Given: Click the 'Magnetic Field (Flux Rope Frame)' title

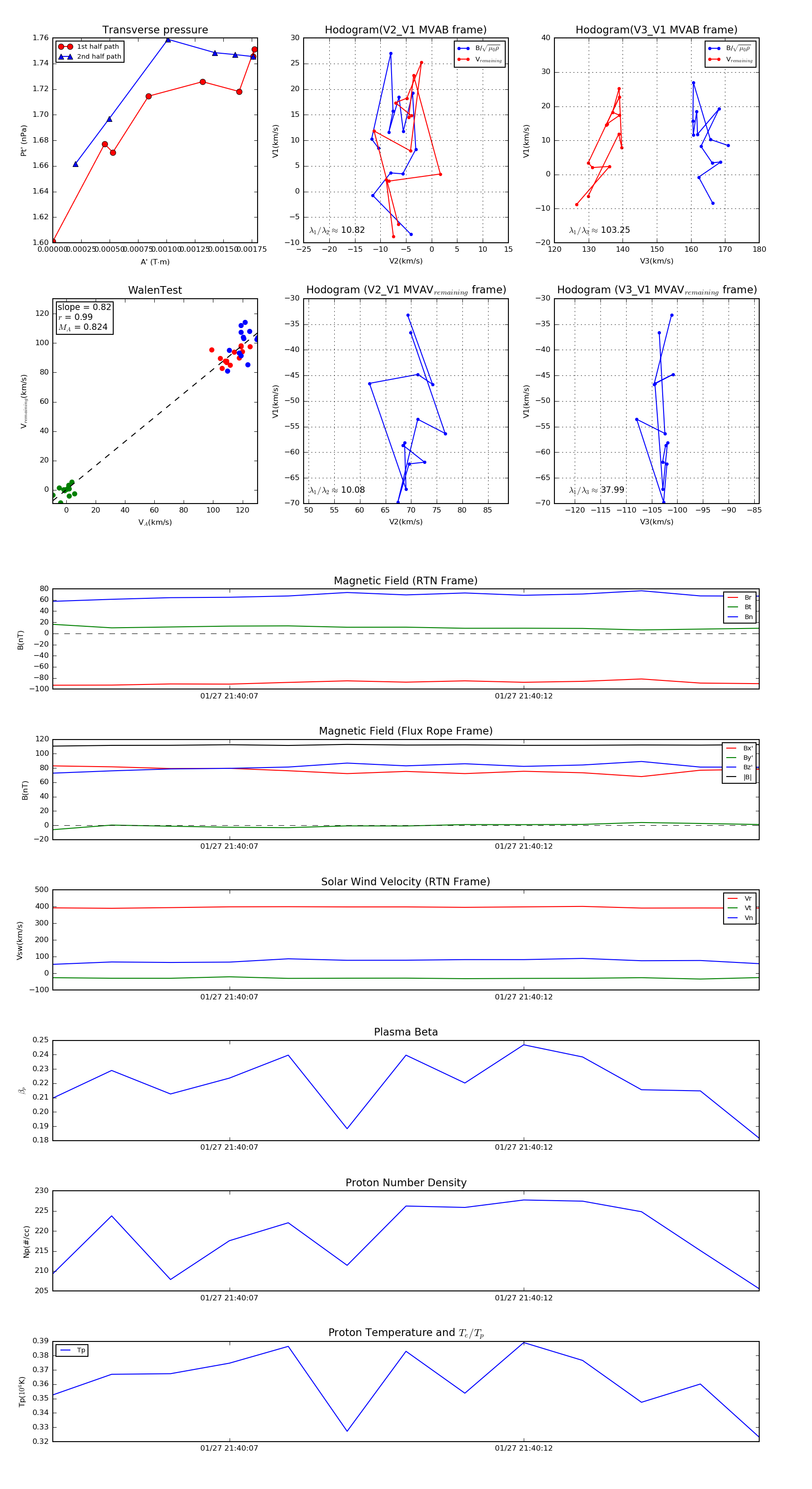Looking at the screenshot, I should click(406, 731).
